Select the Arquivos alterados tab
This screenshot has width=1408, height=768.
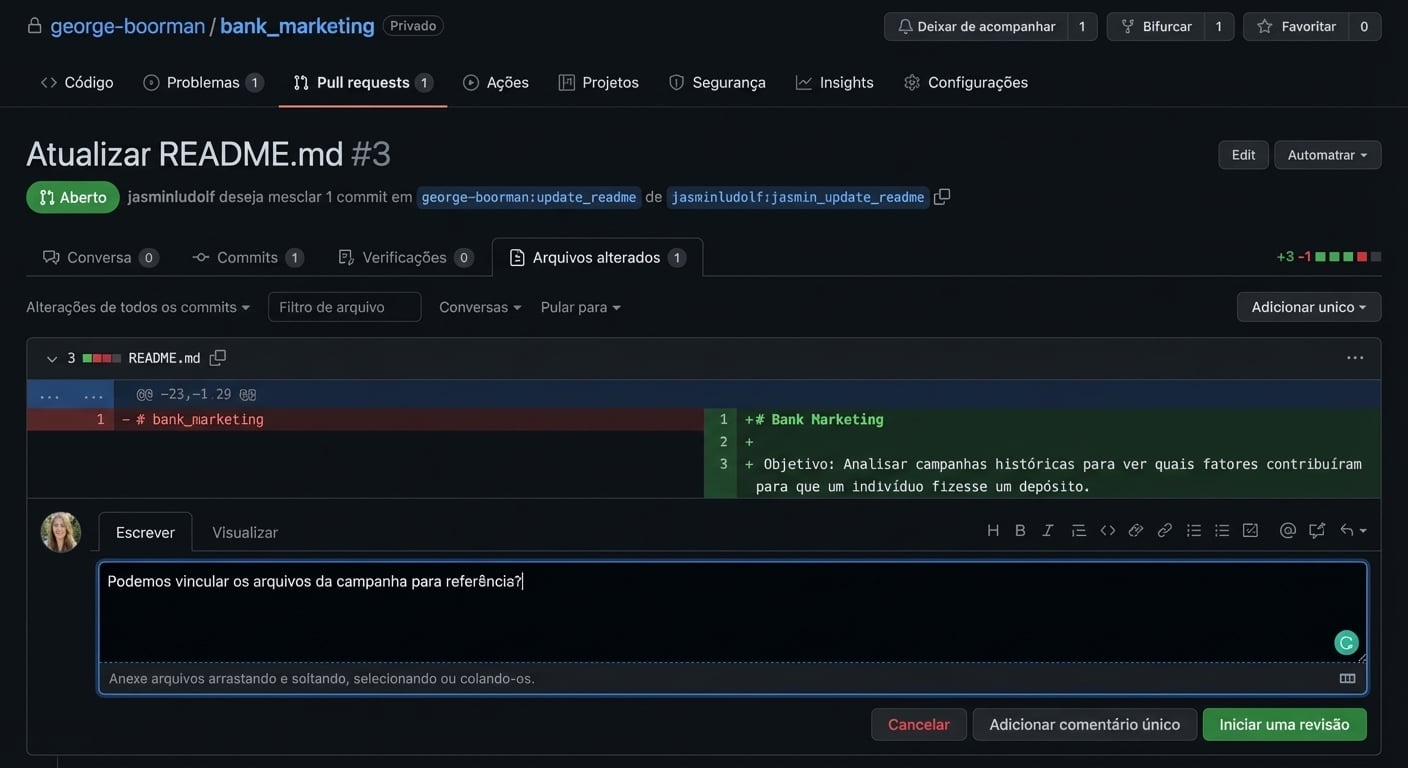point(597,257)
